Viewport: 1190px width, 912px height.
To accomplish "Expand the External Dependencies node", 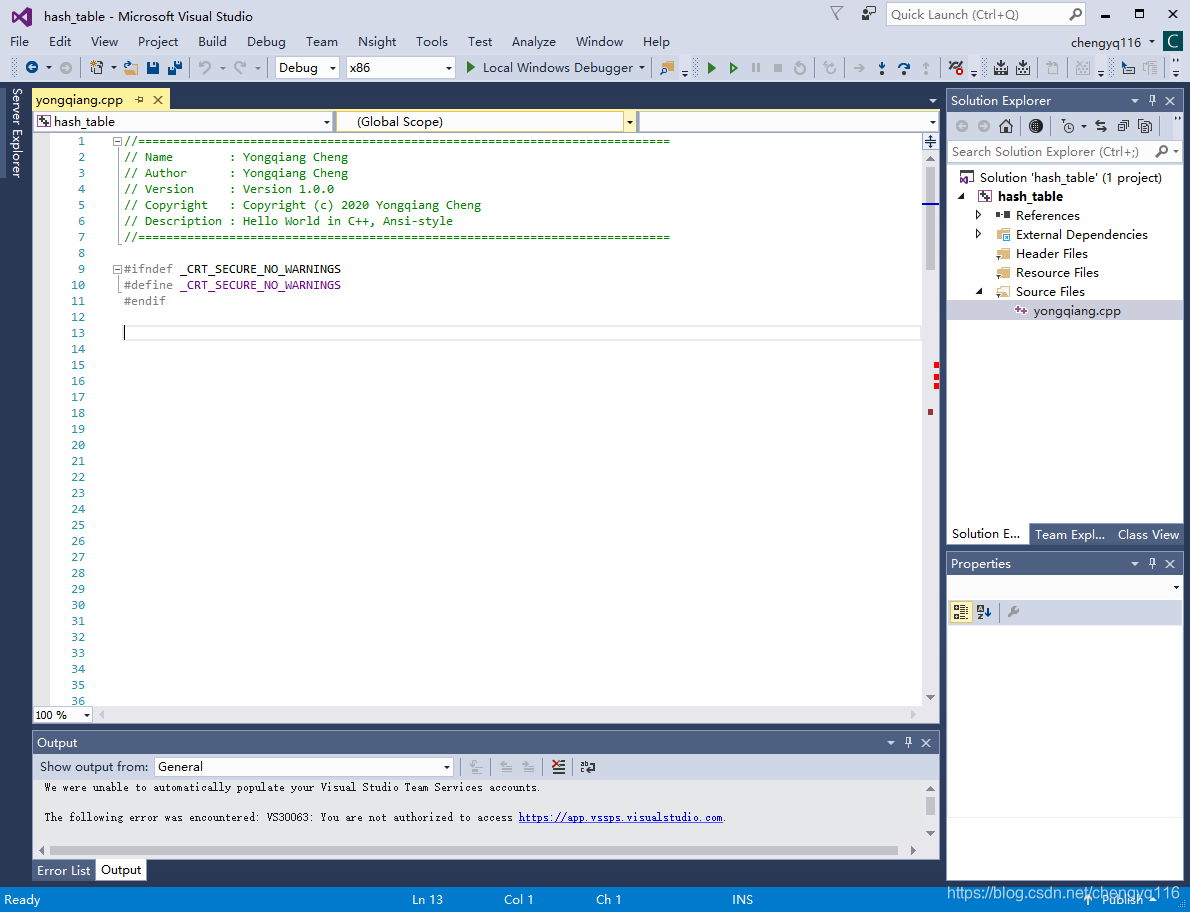I will pyautogui.click(x=978, y=234).
